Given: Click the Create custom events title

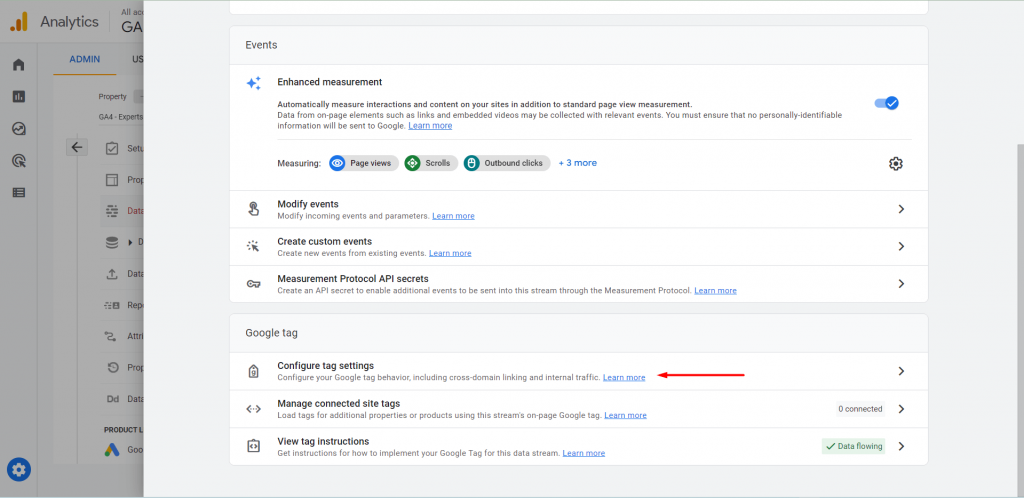Looking at the screenshot, I should (x=325, y=241).
